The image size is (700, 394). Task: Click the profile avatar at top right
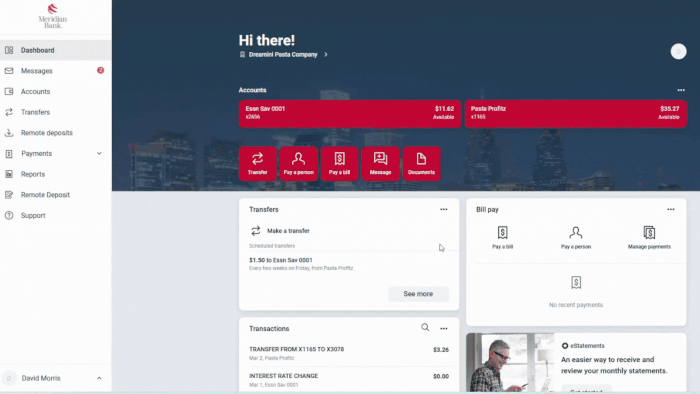tap(678, 51)
